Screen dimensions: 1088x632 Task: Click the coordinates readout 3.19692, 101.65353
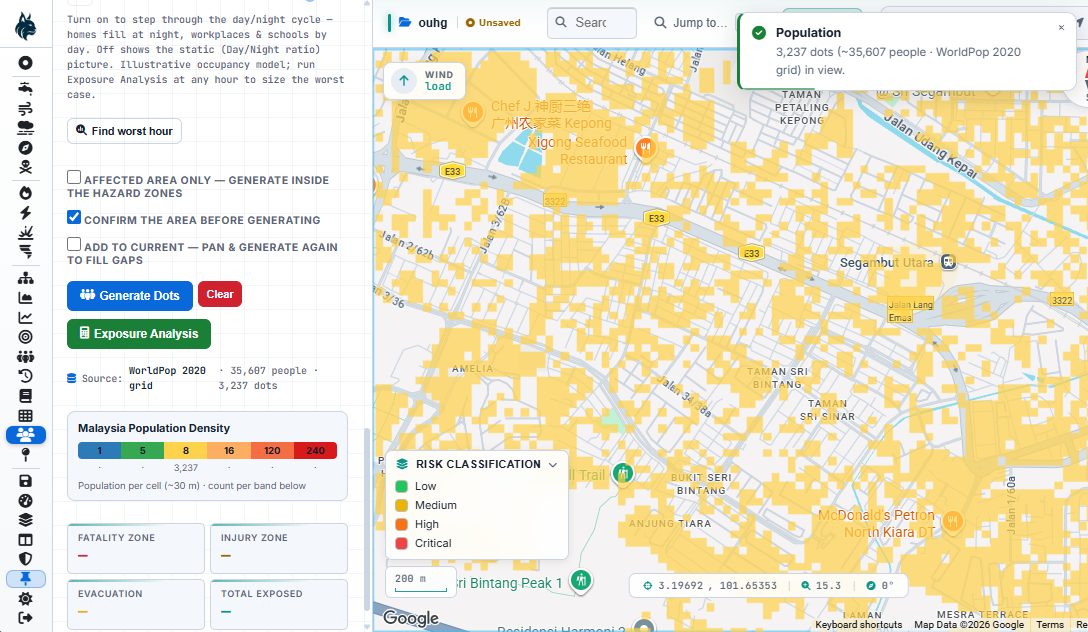click(710, 586)
